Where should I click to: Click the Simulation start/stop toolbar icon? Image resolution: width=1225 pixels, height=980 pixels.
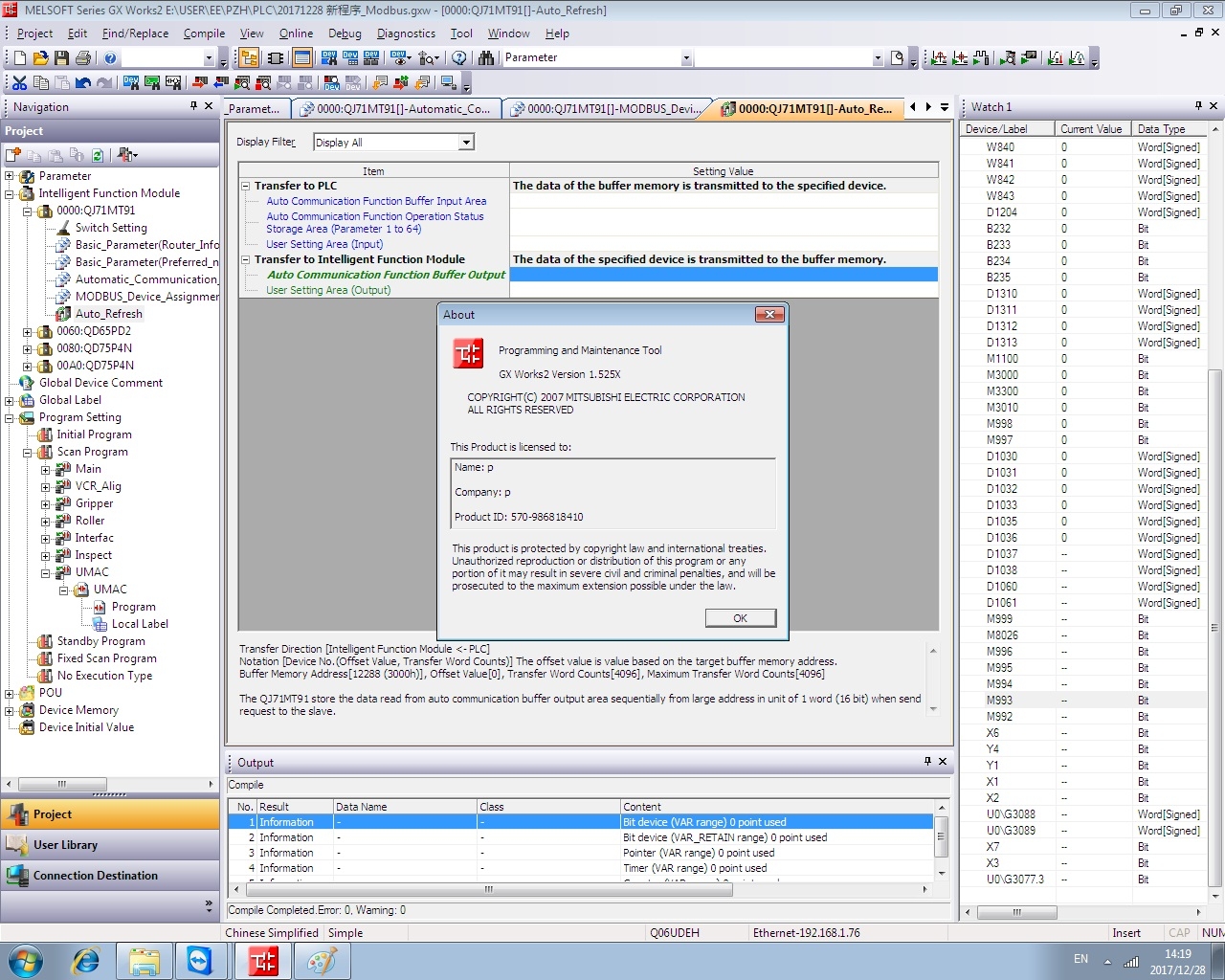point(448,83)
